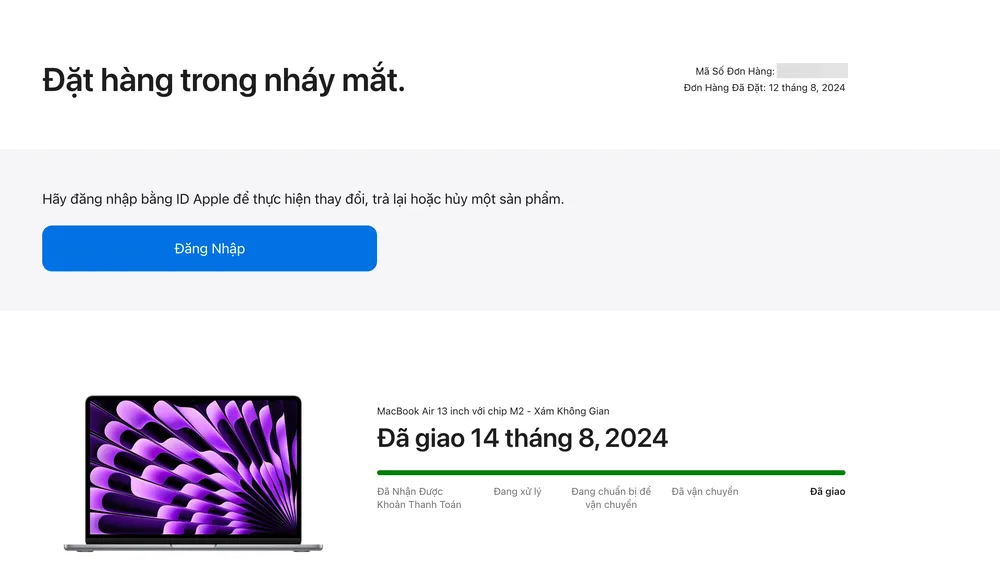Click the progress bar's leftmost endpoint
This screenshot has height=583, width=1000.
tap(378, 470)
